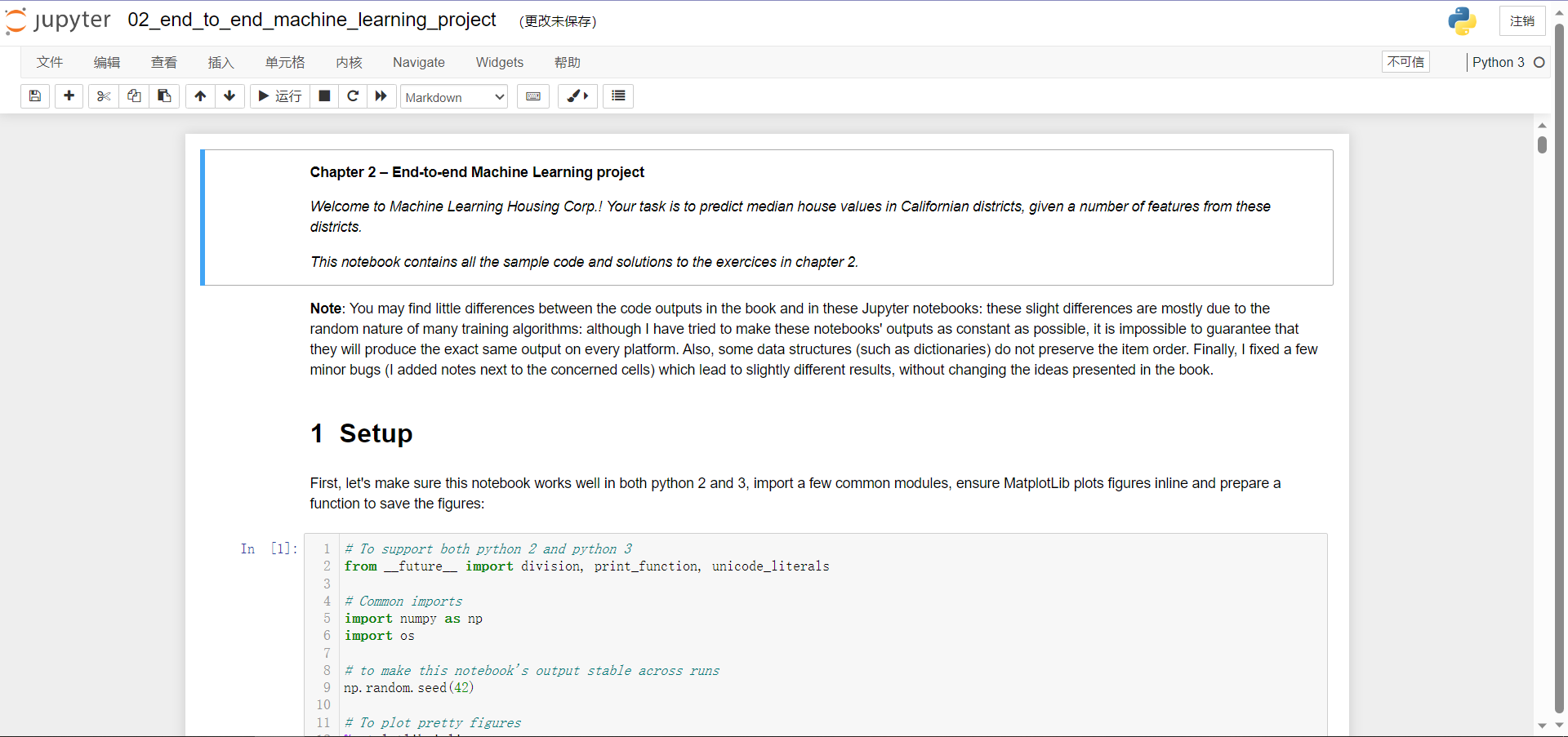
Task: Click the 不可信 trust notebook button
Action: point(1405,62)
